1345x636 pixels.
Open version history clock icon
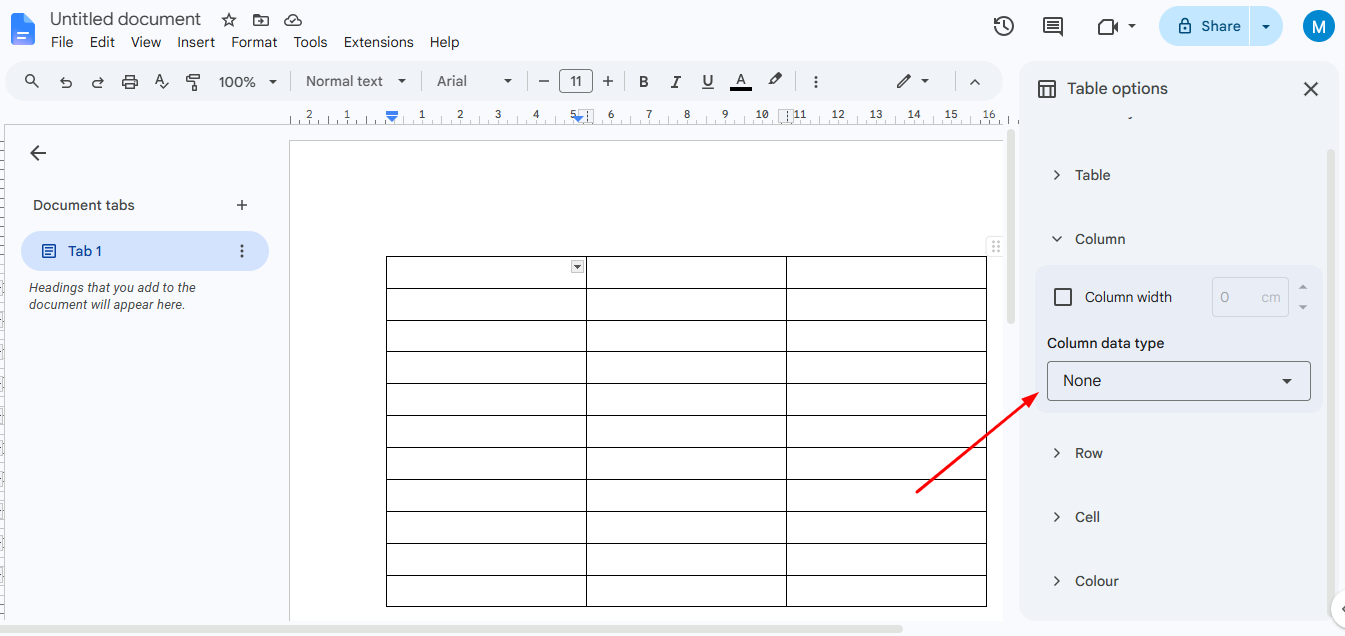point(1004,27)
